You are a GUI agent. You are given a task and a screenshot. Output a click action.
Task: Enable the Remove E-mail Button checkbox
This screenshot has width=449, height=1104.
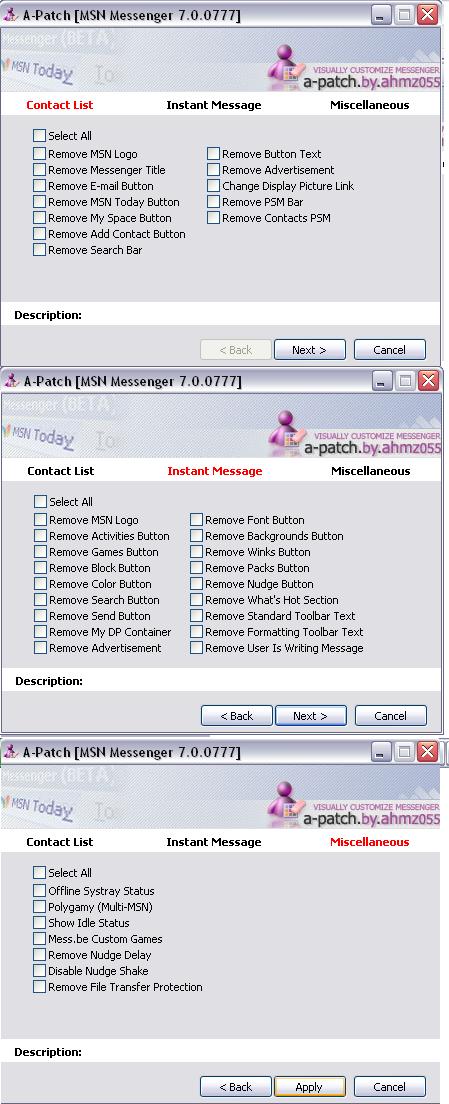click(x=39, y=186)
